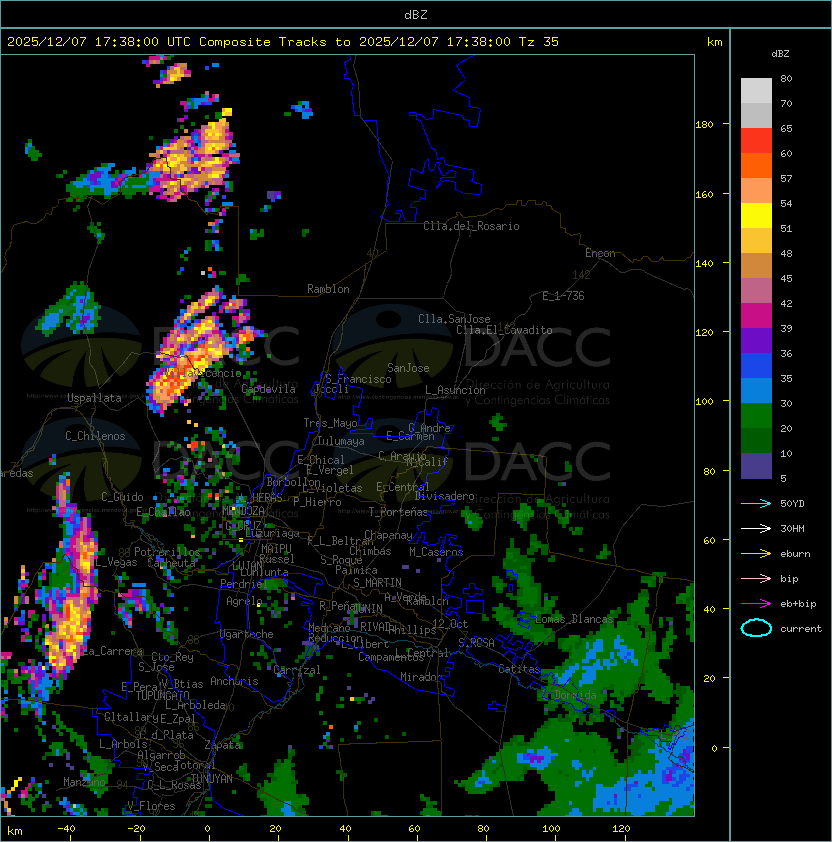Click the 'Clla.SanJose' place label
This screenshot has height=842, width=832.
[x=454, y=319]
